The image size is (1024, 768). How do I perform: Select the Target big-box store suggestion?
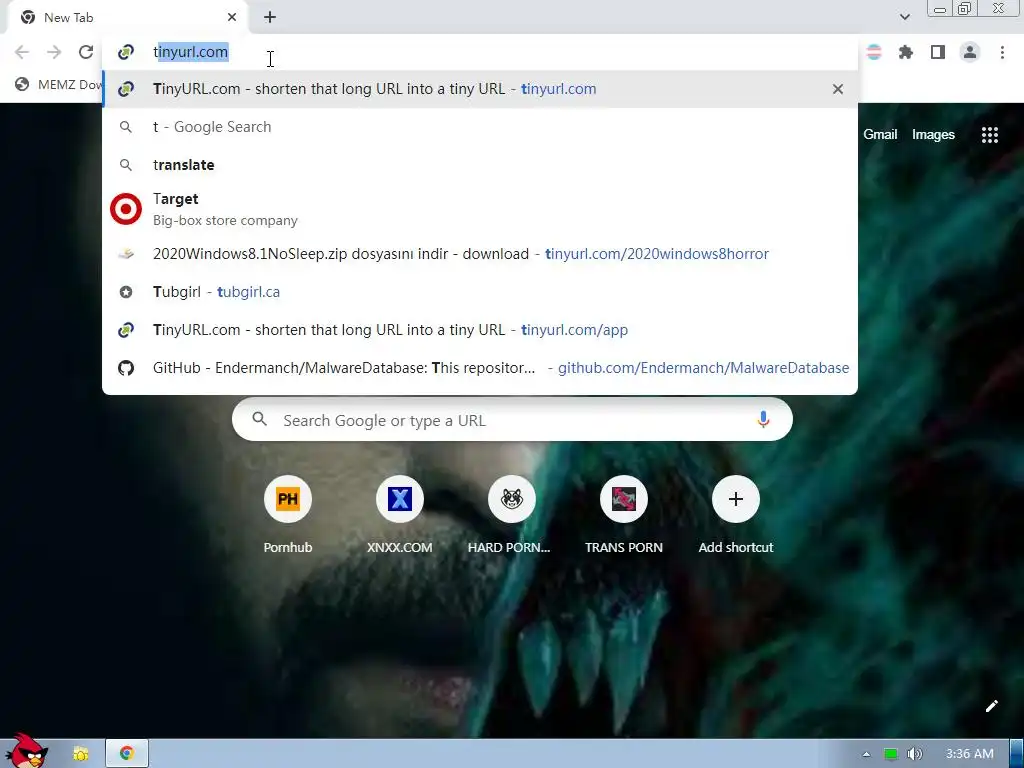480,209
